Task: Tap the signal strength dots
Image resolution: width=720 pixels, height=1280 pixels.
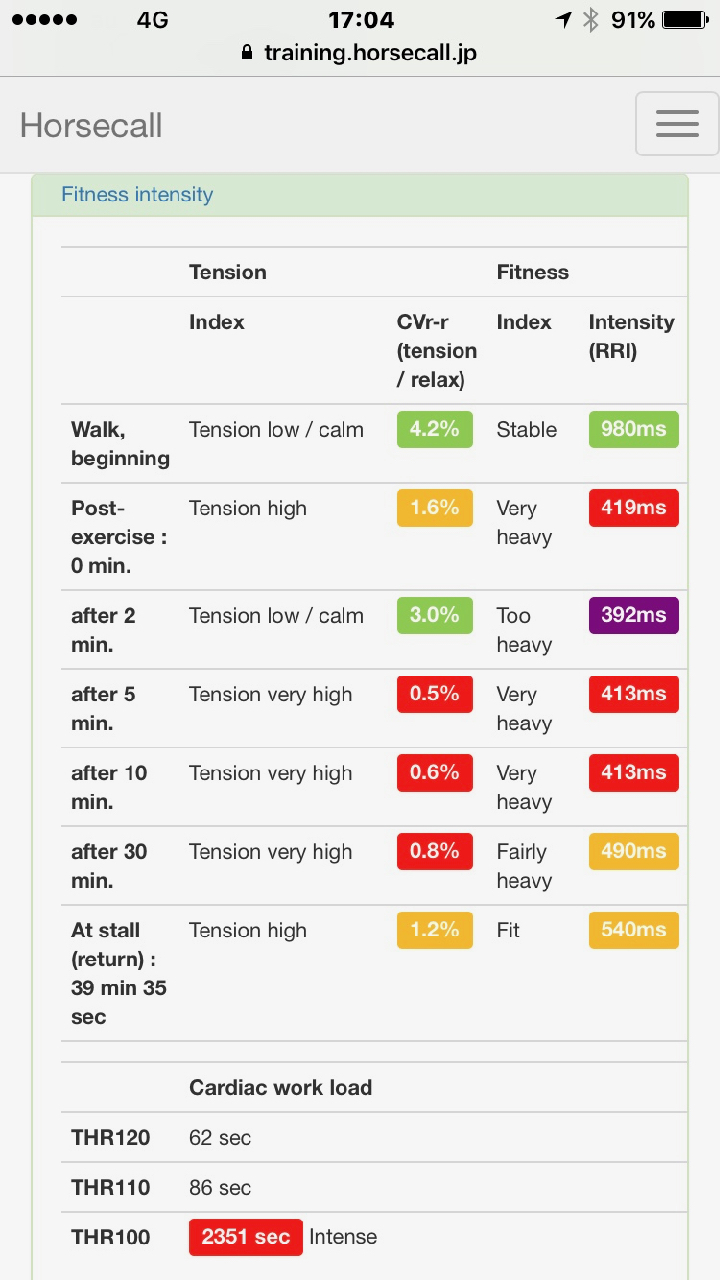Action: point(44,19)
